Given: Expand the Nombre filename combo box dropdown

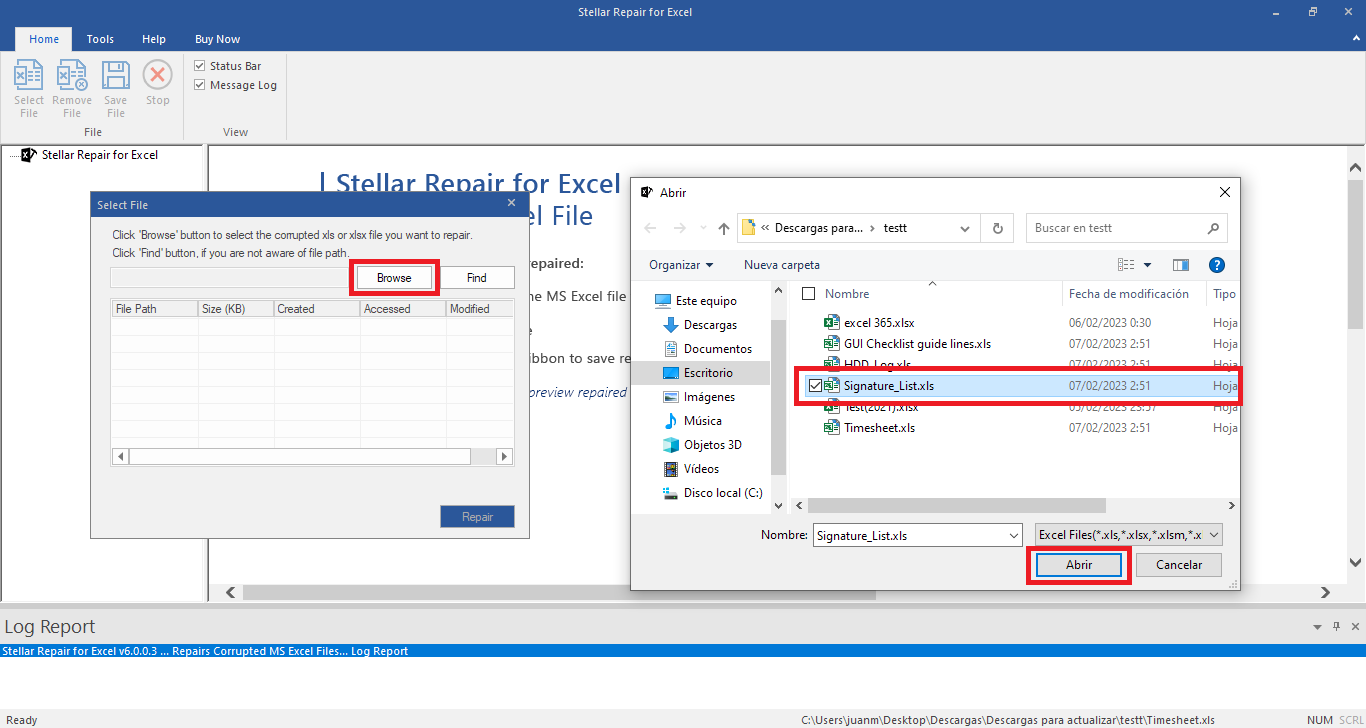Looking at the screenshot, I should click(x=1014, y=536).
